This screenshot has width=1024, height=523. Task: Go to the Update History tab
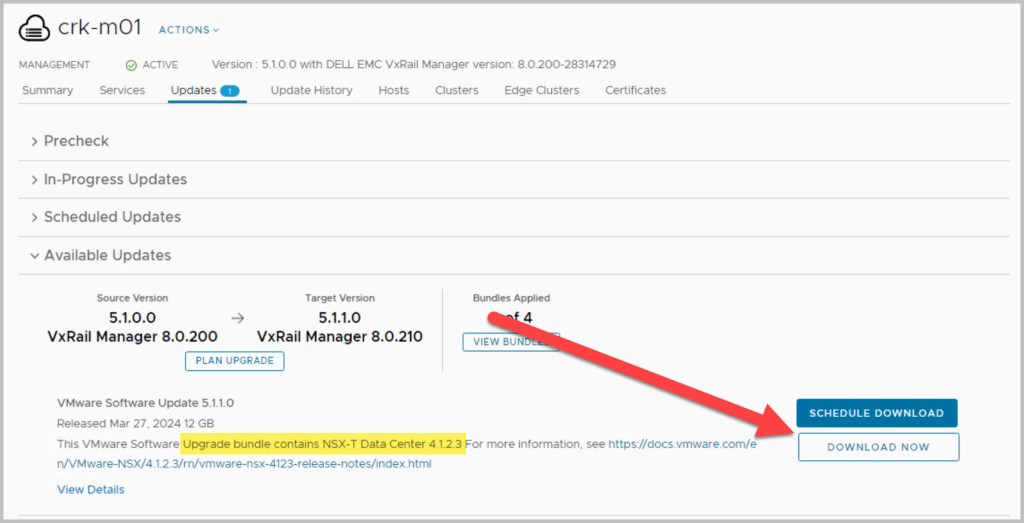click(311, 90)
